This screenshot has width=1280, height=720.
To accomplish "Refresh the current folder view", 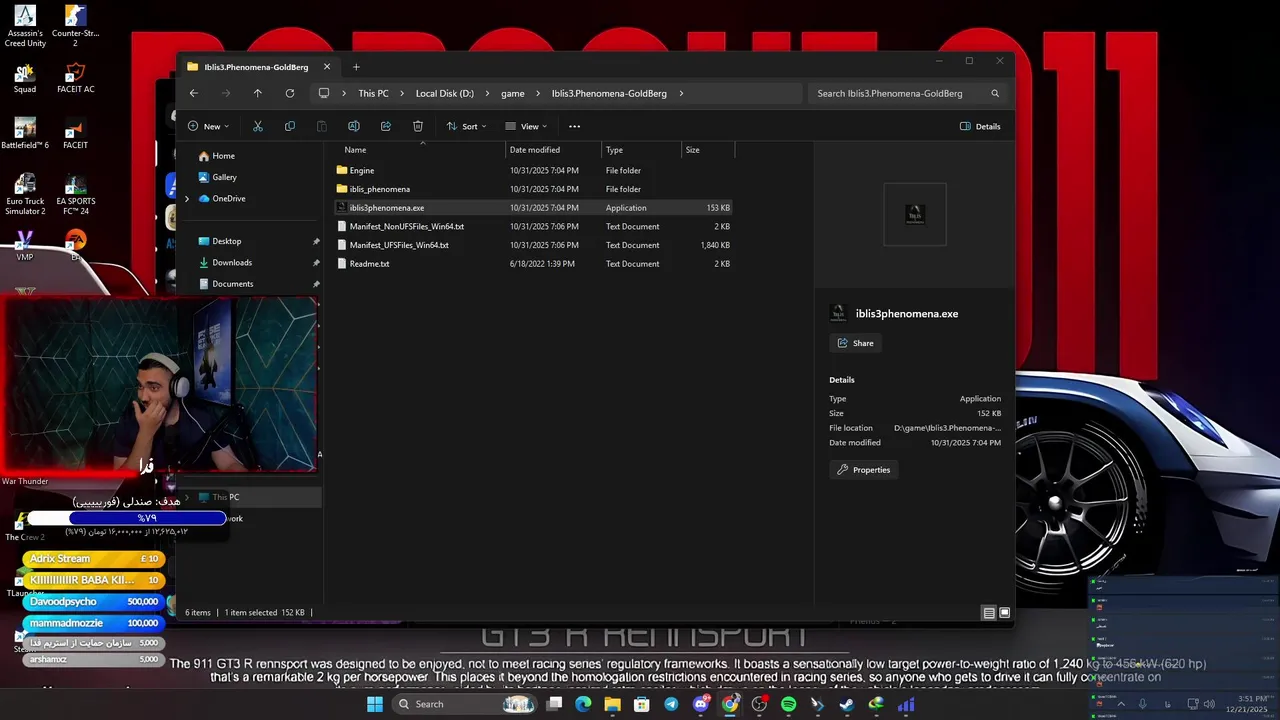I will pyautogui.click(x=290, y=93).
